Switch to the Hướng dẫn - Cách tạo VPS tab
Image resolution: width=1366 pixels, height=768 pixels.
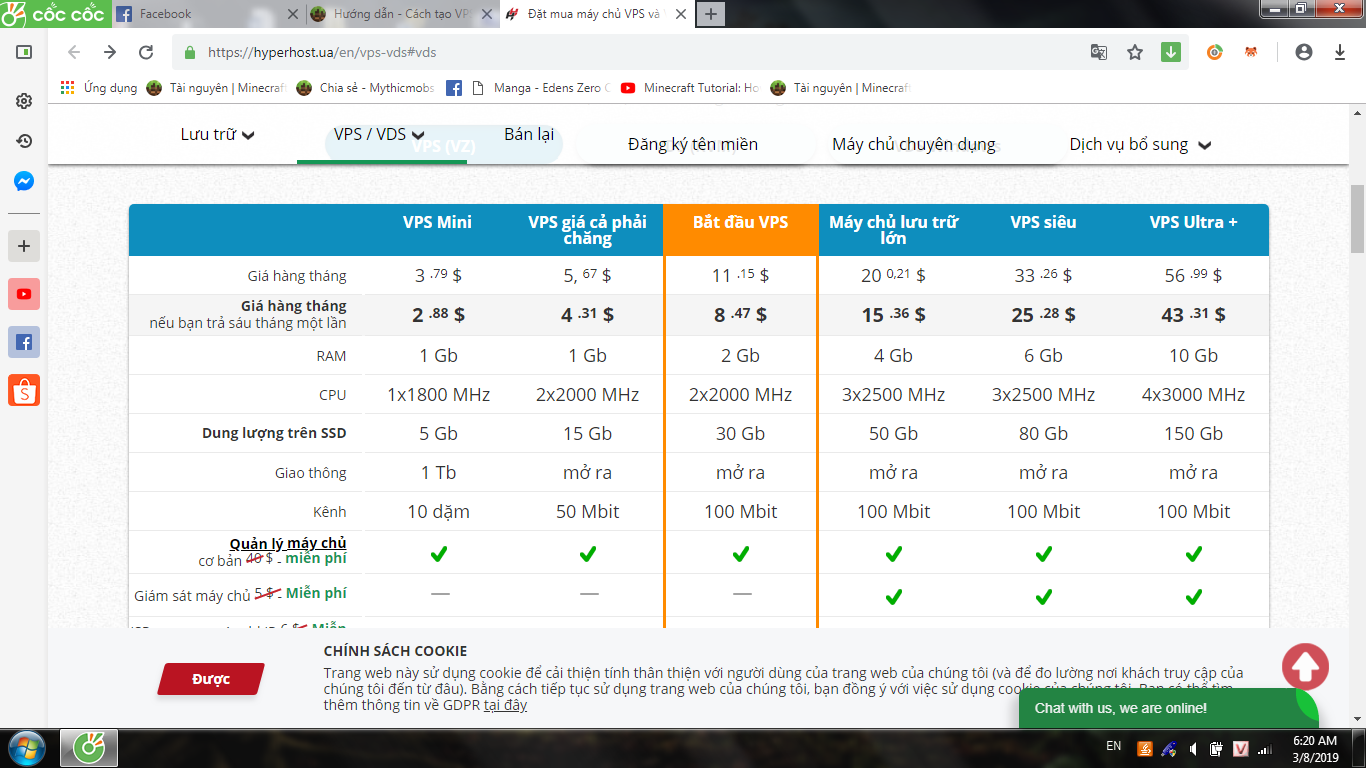tap(401, 14)
